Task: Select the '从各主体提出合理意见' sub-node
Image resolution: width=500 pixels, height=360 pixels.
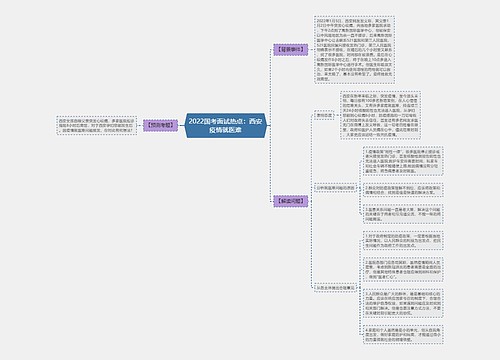Action: click(335, 287)
